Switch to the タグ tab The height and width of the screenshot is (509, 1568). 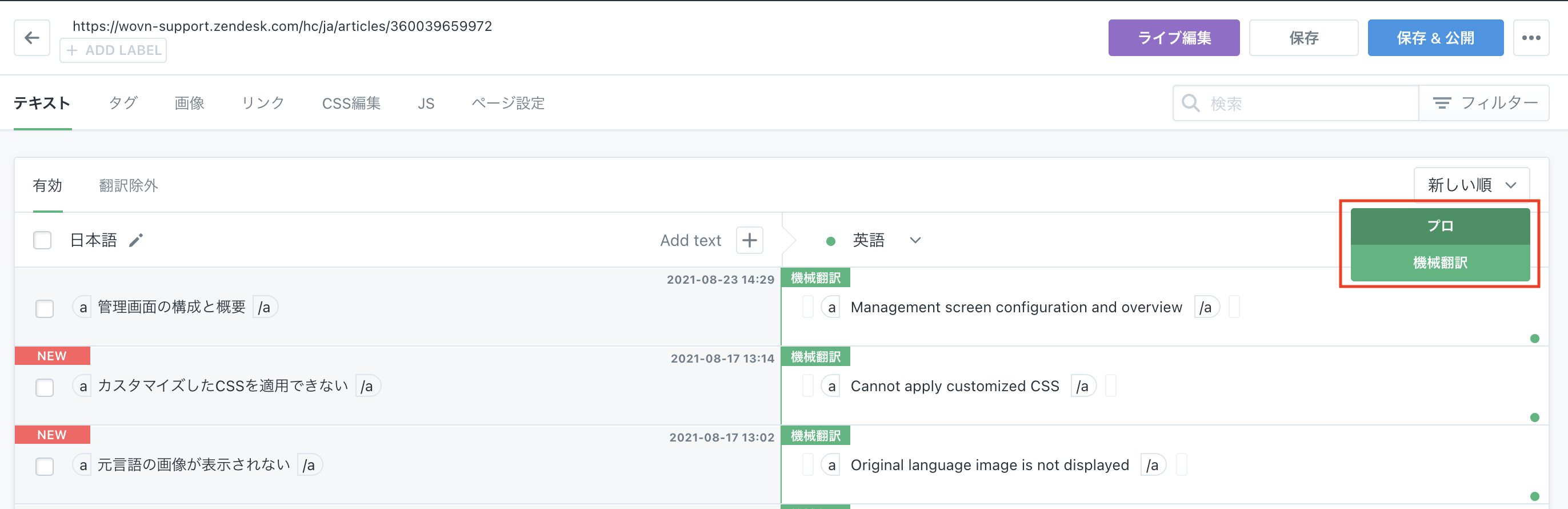[x=123, y=103]
